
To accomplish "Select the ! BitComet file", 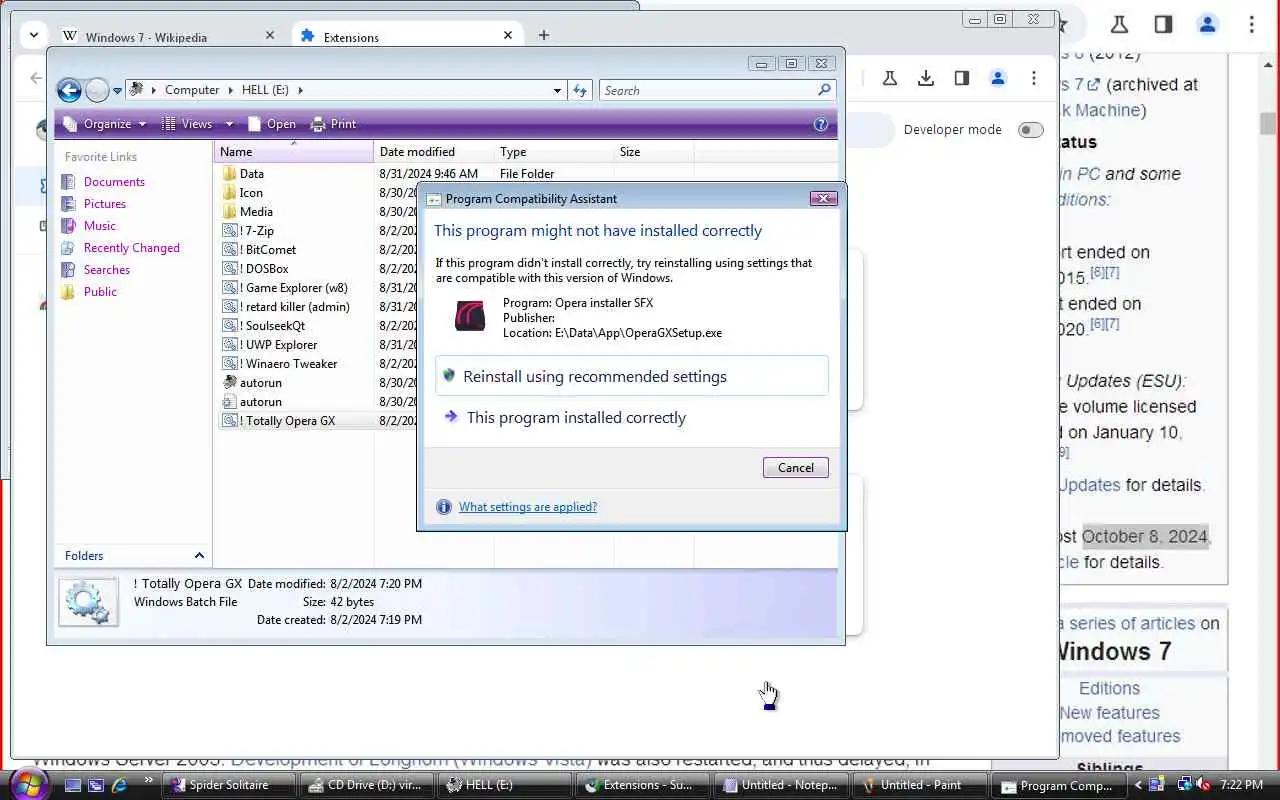I will click(260, 250).
